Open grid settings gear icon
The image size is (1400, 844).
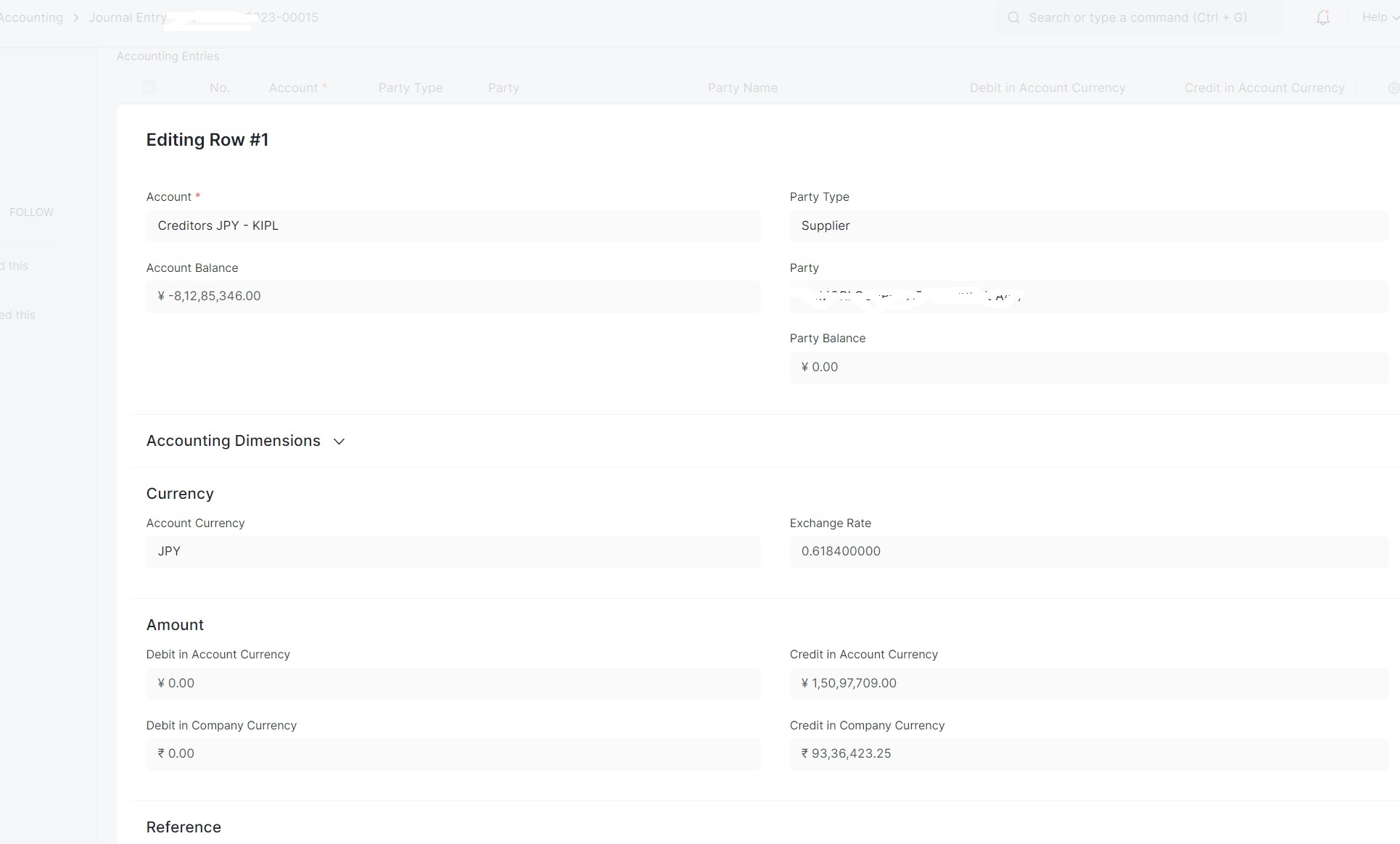pos(1393,88)
